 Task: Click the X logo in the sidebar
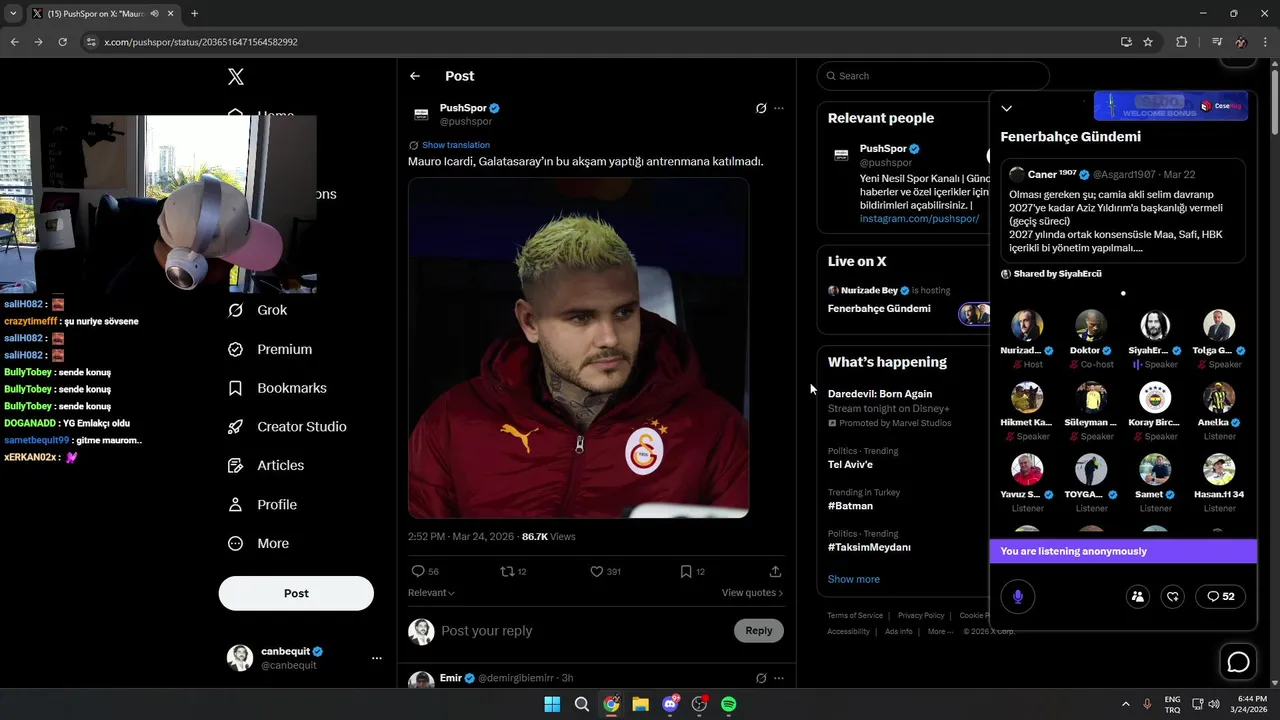click(x=236, y=76)
